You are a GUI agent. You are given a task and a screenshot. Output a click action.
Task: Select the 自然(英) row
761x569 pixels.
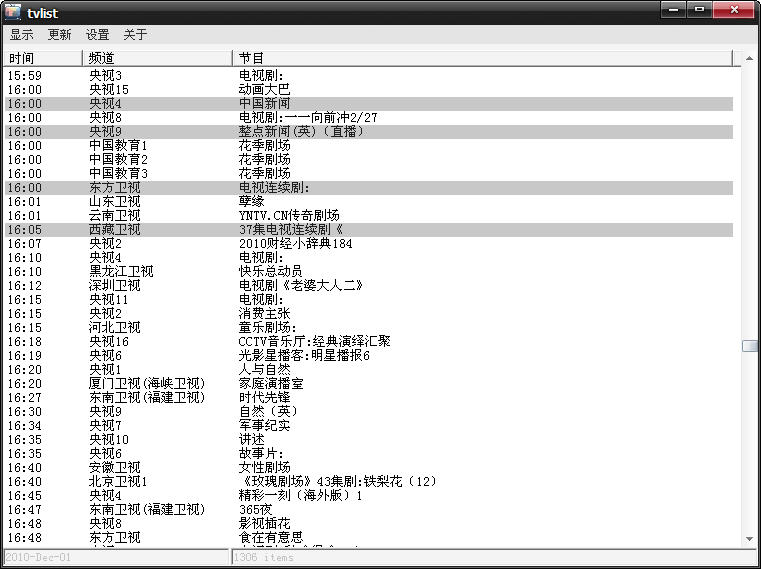[369, 412]
